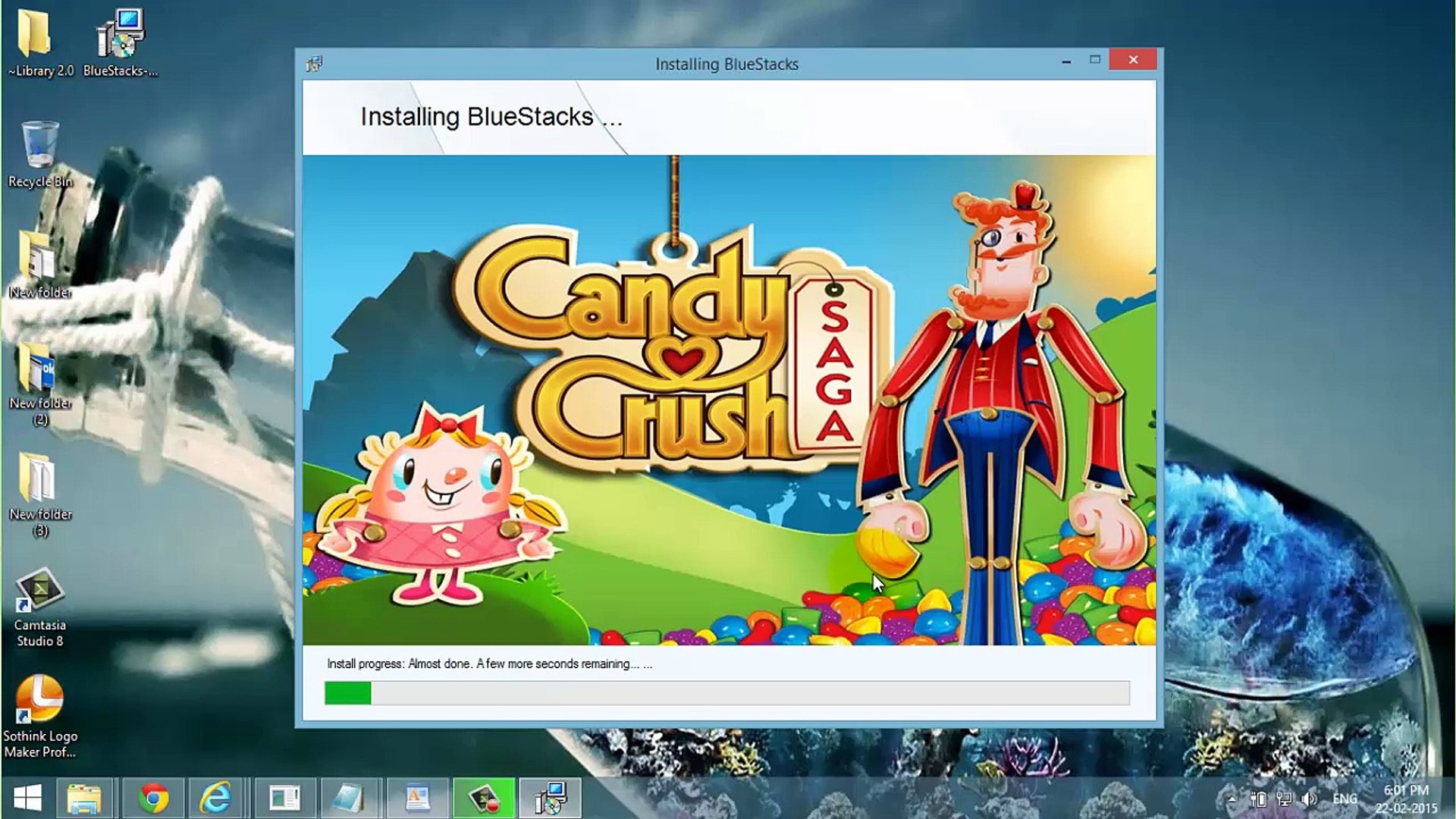The height and width of the screenshot is (819, 1456).
Task: Minimize the Installing BlueStacks window
Action: point(1066,61)
